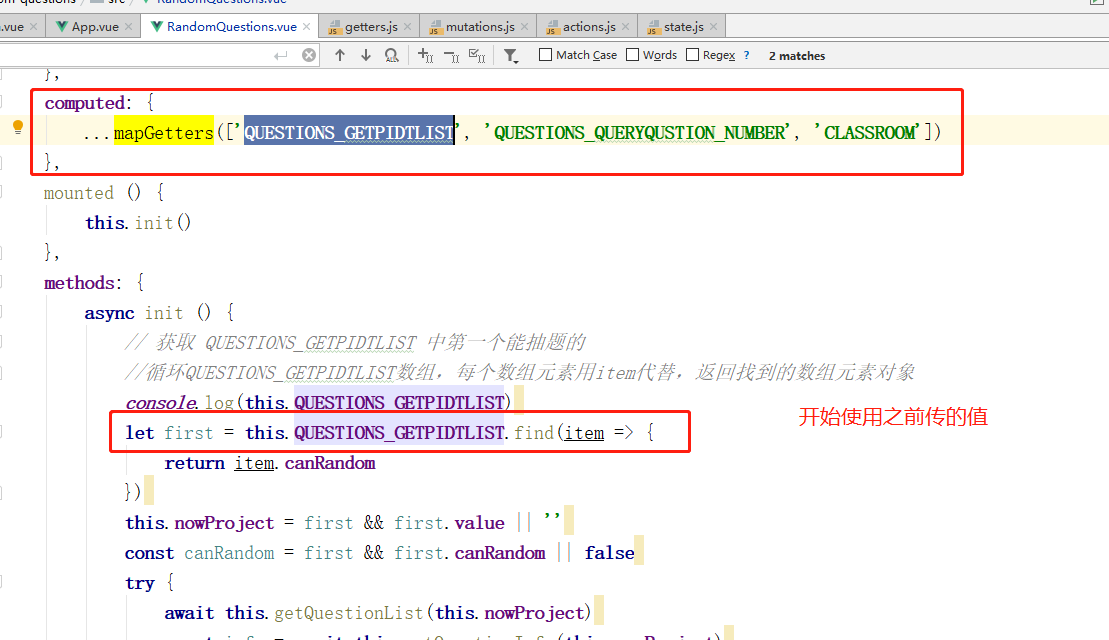This screenshot has width=1109, height=640.
Task: Click the 'return' keyword
Action: [194, 463]
